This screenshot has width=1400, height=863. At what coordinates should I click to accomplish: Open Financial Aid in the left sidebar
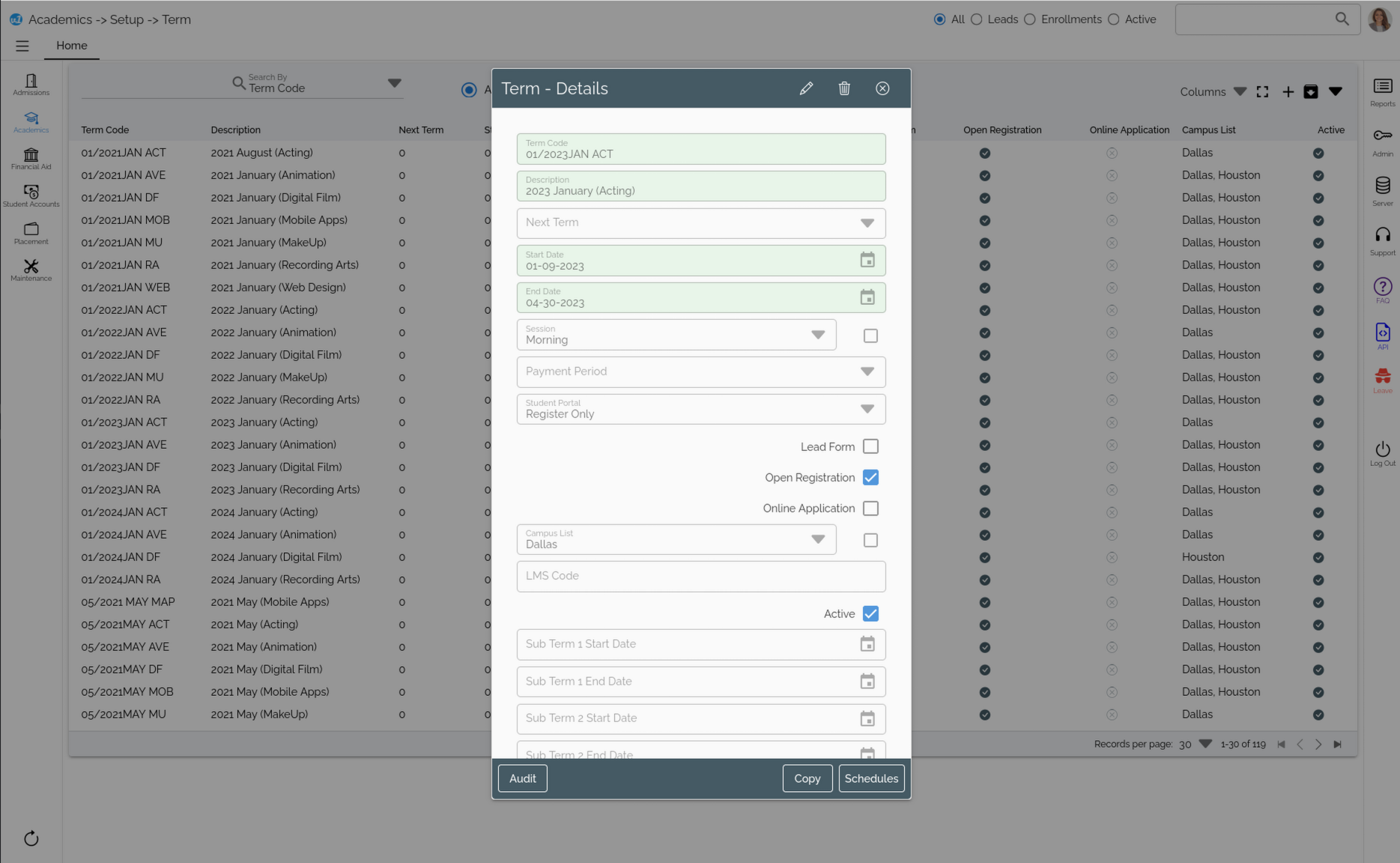pyautogui.click(x=31, y=158)
